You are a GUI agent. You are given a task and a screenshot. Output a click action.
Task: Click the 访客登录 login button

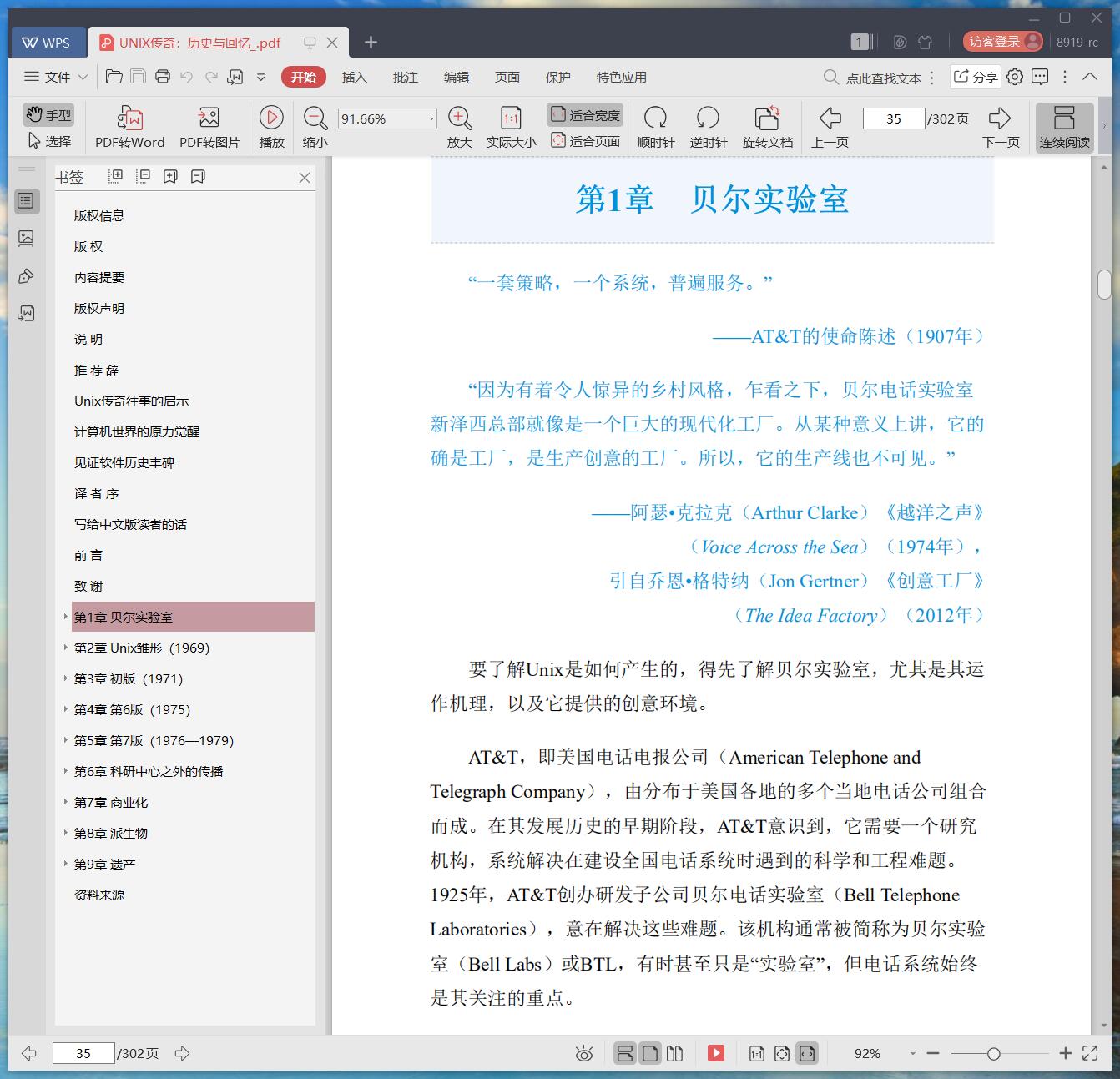pos(1002,42)
